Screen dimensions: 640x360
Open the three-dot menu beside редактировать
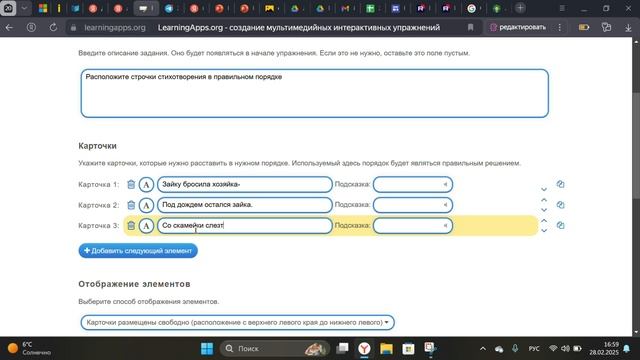click(560, 27)
